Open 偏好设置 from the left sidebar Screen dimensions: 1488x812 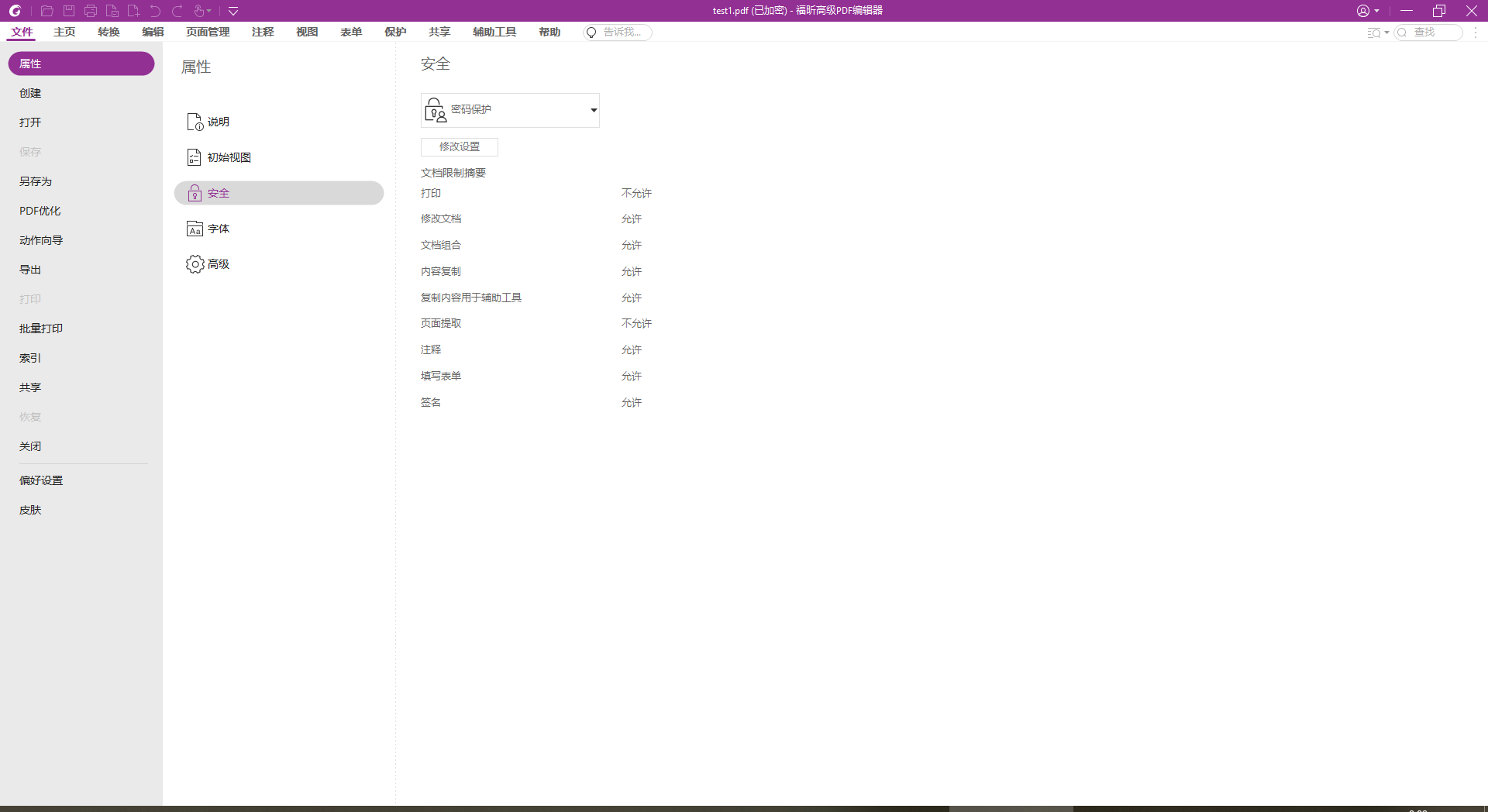[41, 480]
